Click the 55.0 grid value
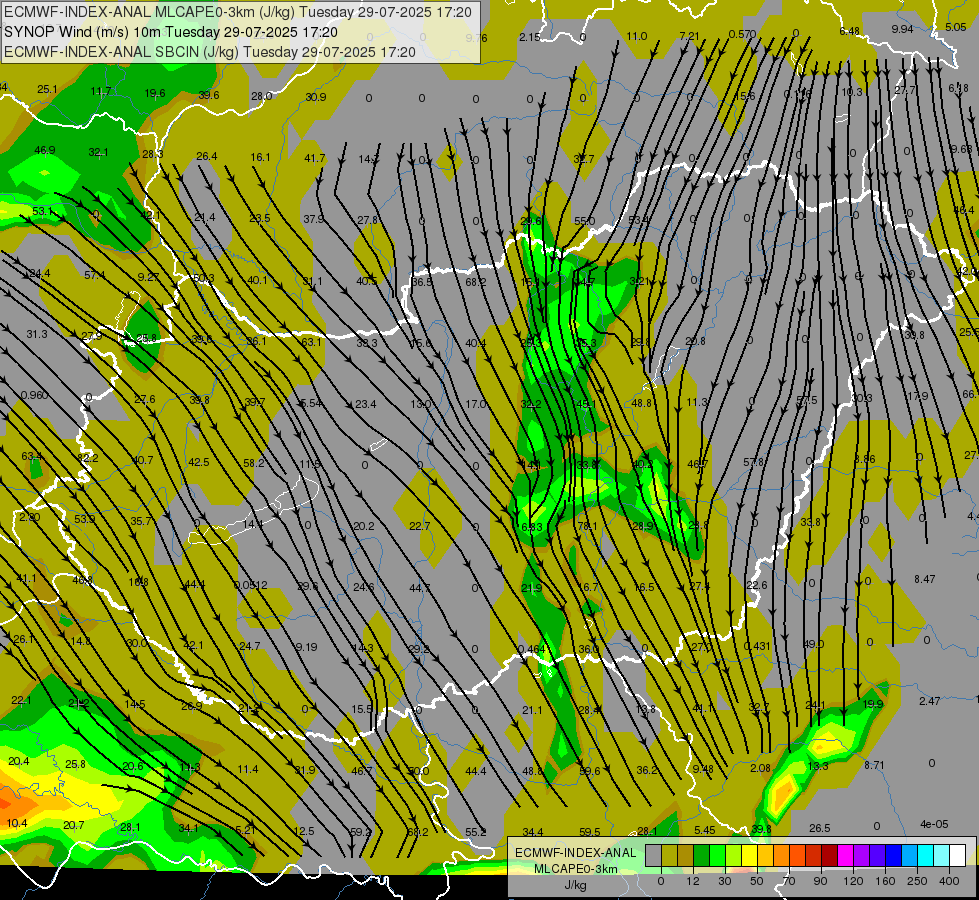 (584, 220)
